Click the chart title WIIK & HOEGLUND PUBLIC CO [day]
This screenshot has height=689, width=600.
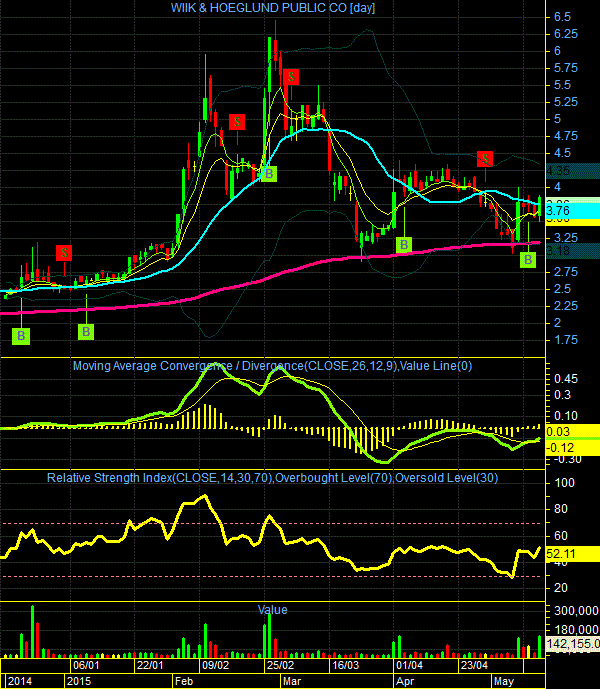pyautogui.click(x=273, y=8)
